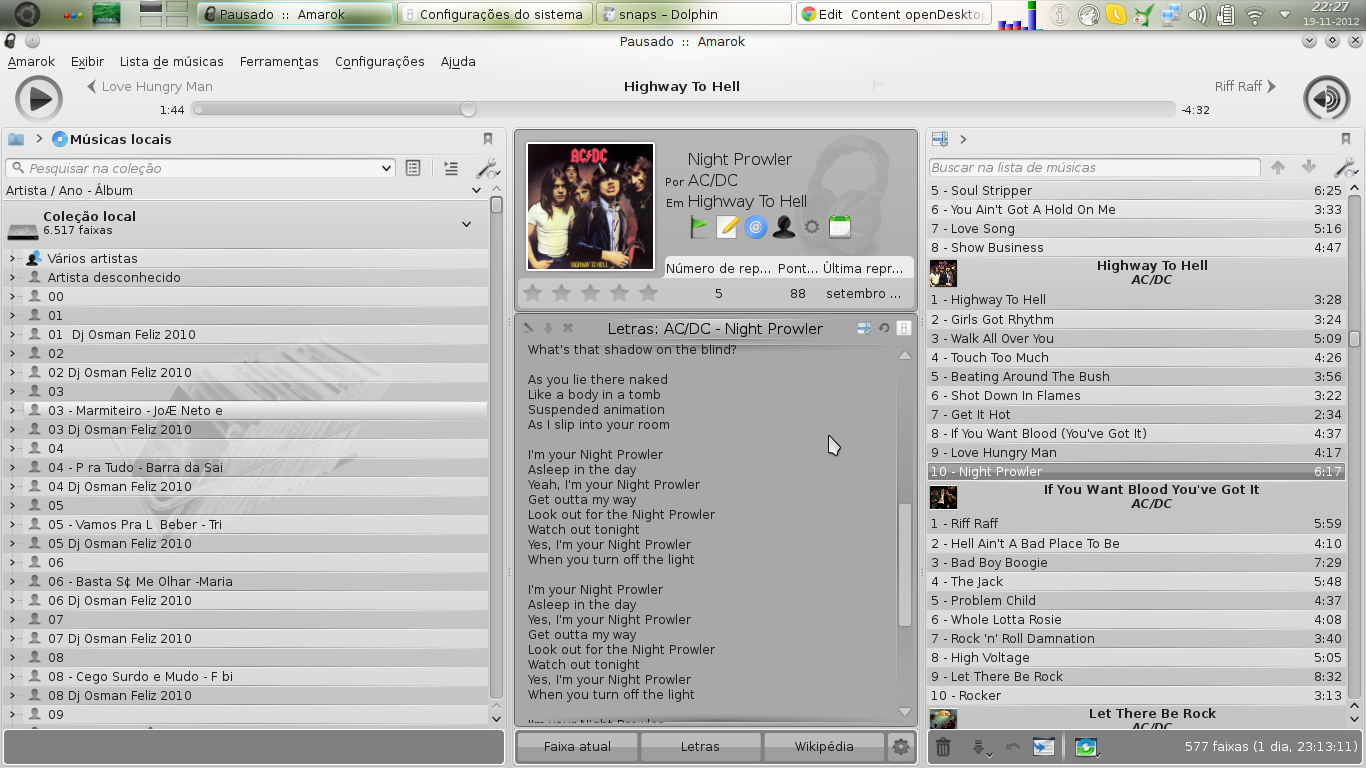Viewport: 1366px width, 768px height.
Task: Set rating to the third star
Action: pyautogui.click(x=591, y=293)
